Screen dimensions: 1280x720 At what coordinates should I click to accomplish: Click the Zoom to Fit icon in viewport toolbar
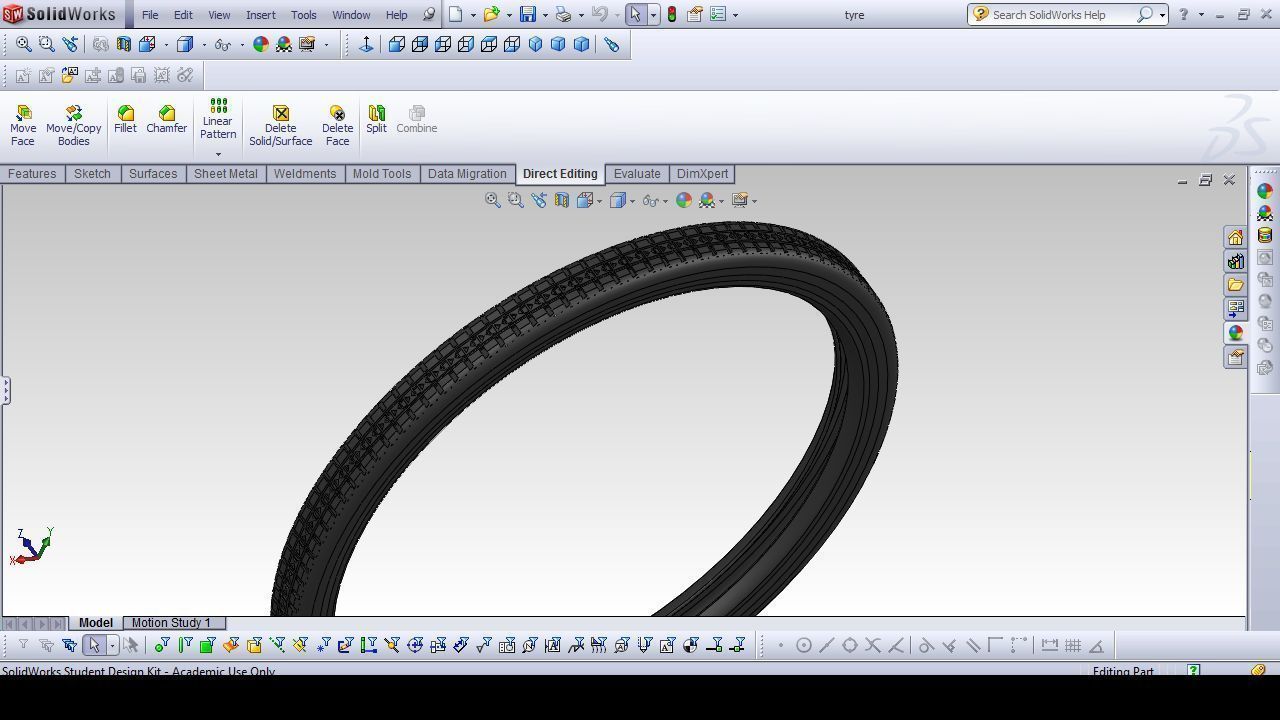point(492,200)
